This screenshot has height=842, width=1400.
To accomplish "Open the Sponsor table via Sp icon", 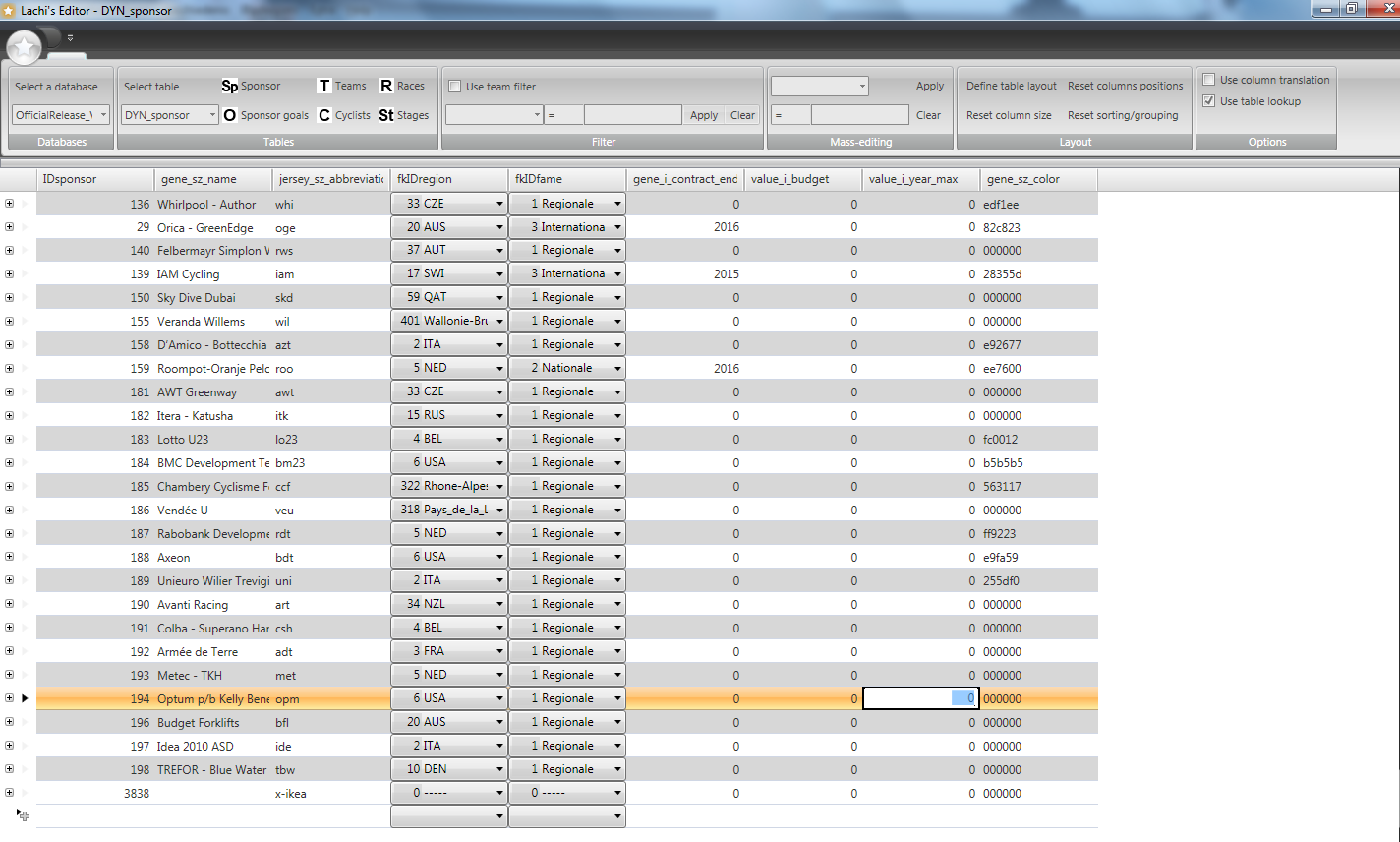I will point(229,87).
